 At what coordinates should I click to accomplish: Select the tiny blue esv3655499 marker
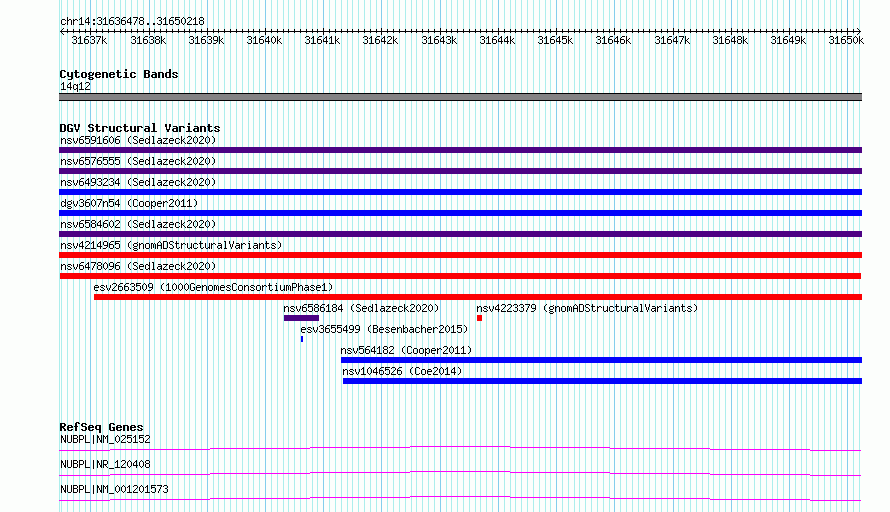(302, 339)
